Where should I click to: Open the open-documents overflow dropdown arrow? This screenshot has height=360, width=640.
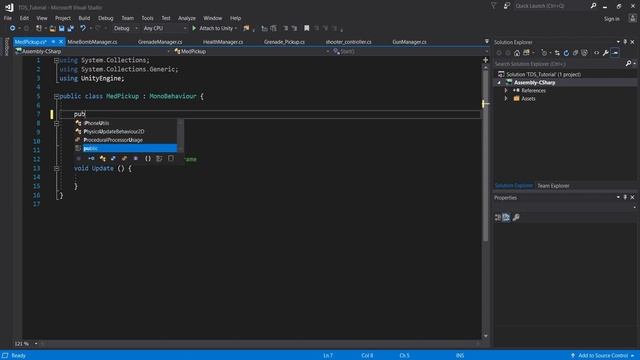coord(487,42)
